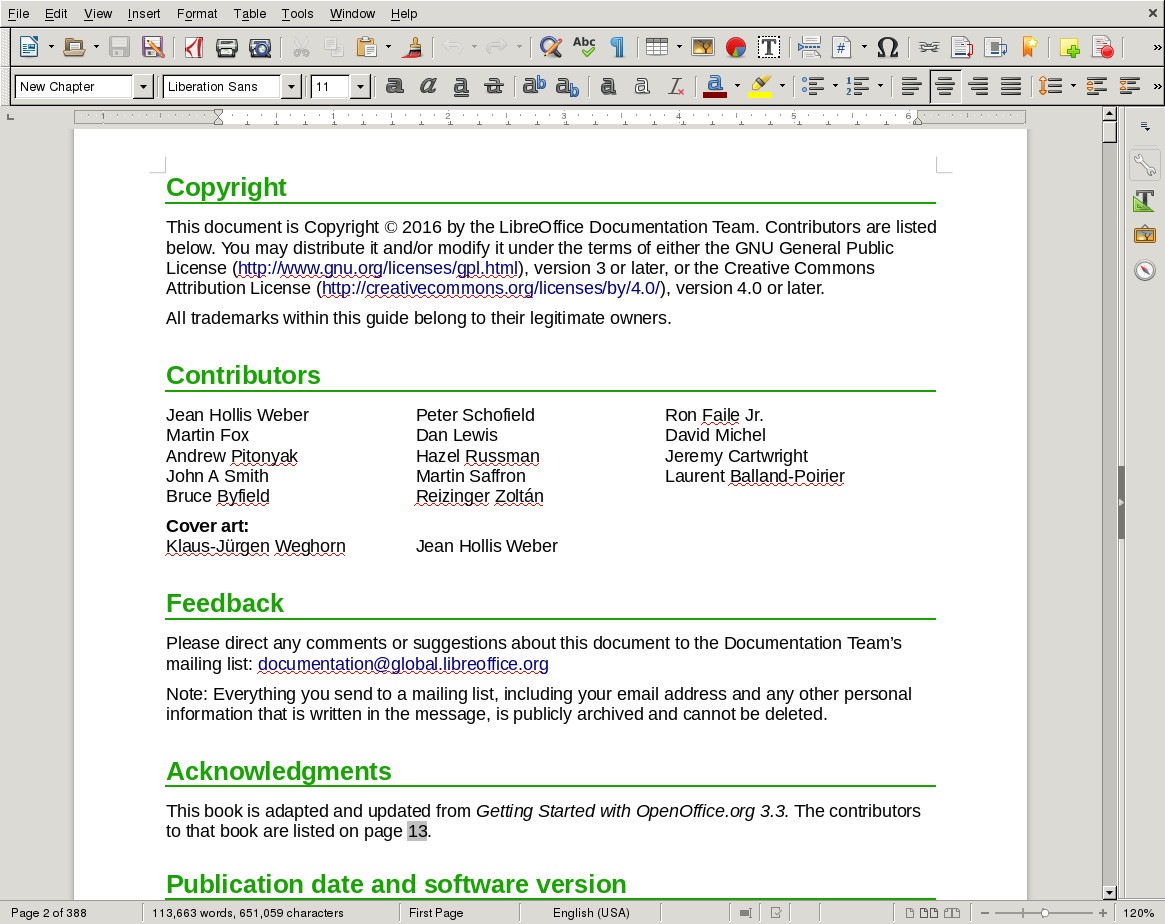
Task: Toggle bold formatting
Action: 395,86
